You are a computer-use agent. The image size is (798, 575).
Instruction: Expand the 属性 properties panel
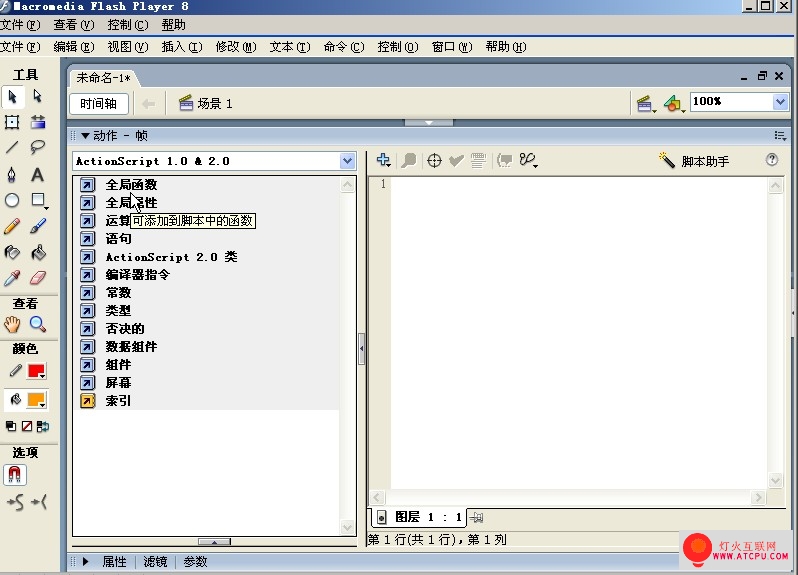(86, 562)
